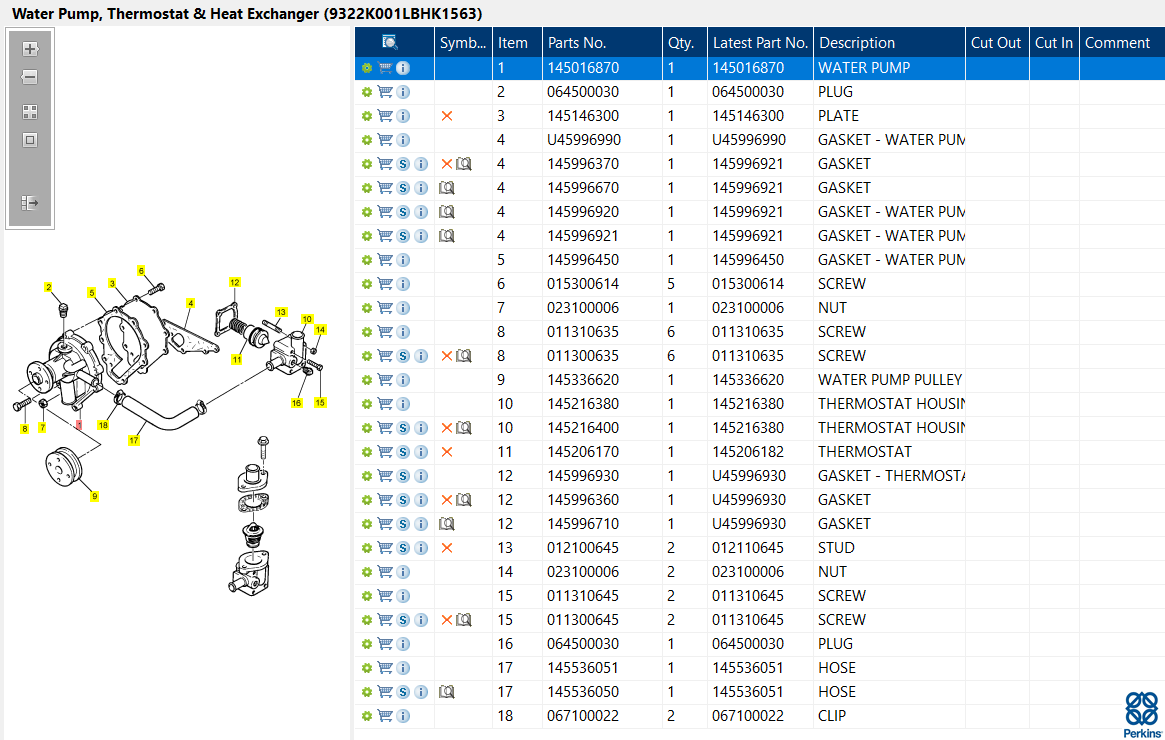Click red X symbol on PLATE row
This screenshot has height=740, width=1165.
[x=447, y=116]
